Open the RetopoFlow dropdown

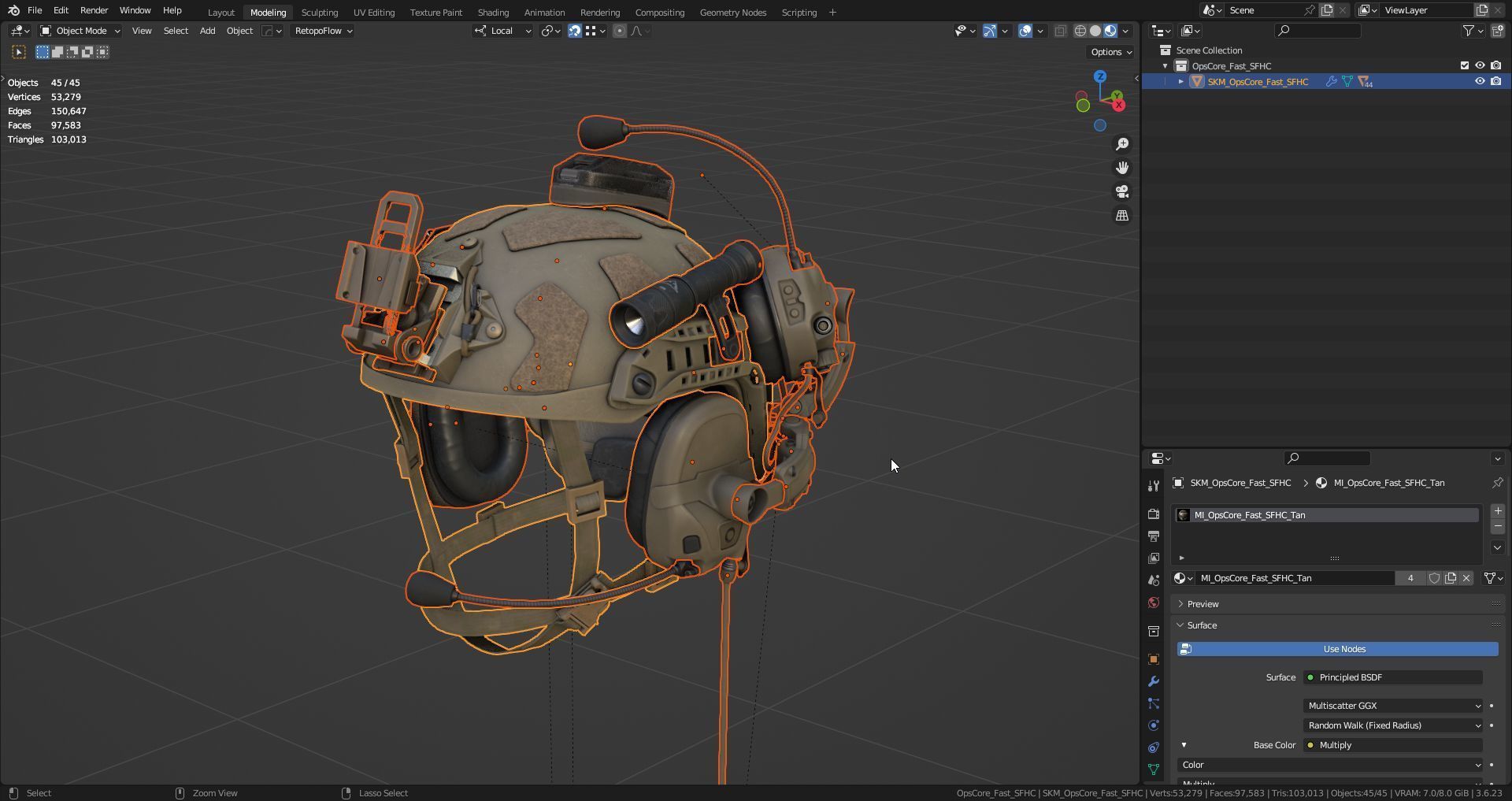pyautogui.click(x=323, y=31)
